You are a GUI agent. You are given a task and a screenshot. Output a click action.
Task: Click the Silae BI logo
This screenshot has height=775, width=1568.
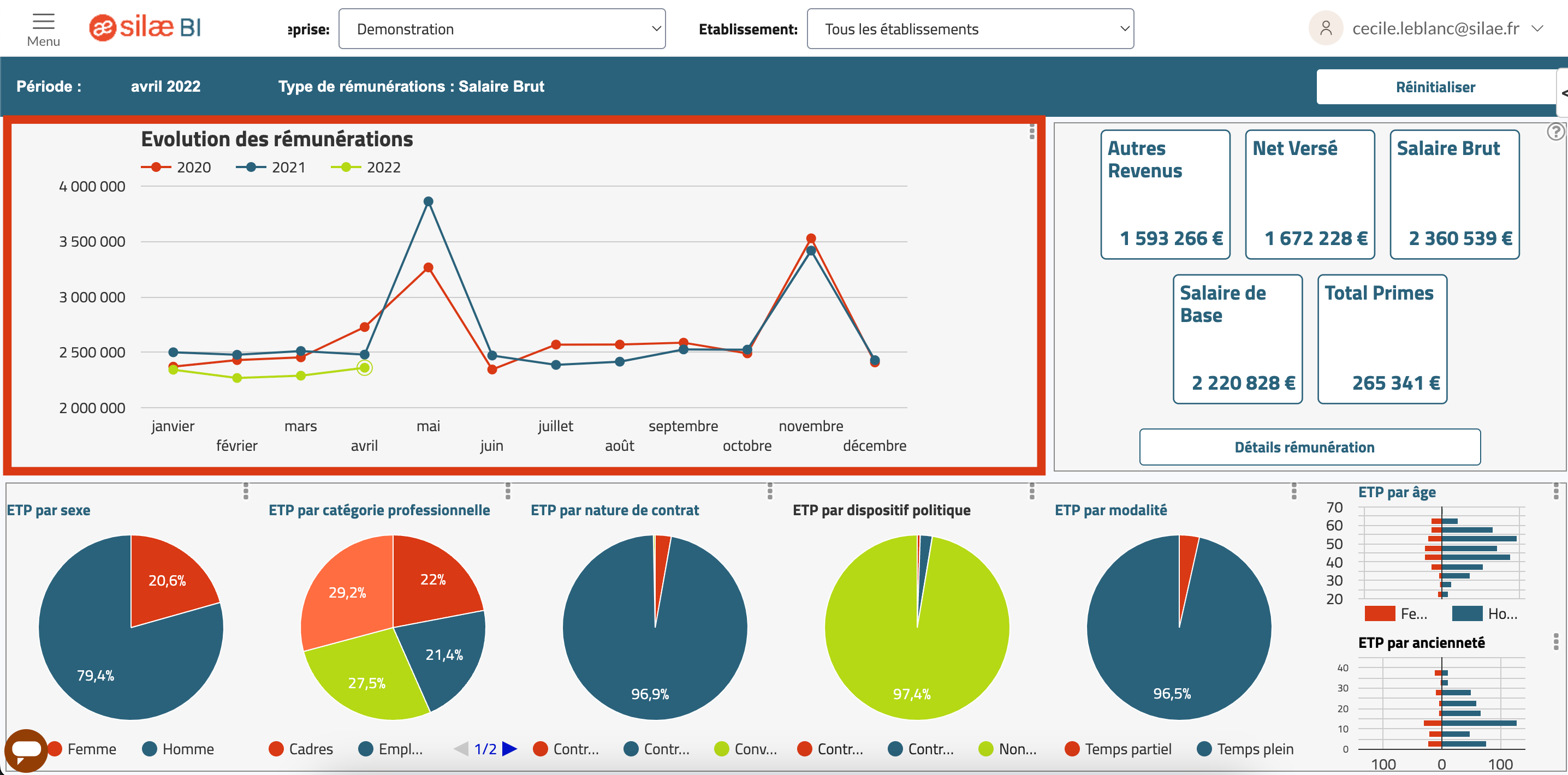(x=145, y=27)
